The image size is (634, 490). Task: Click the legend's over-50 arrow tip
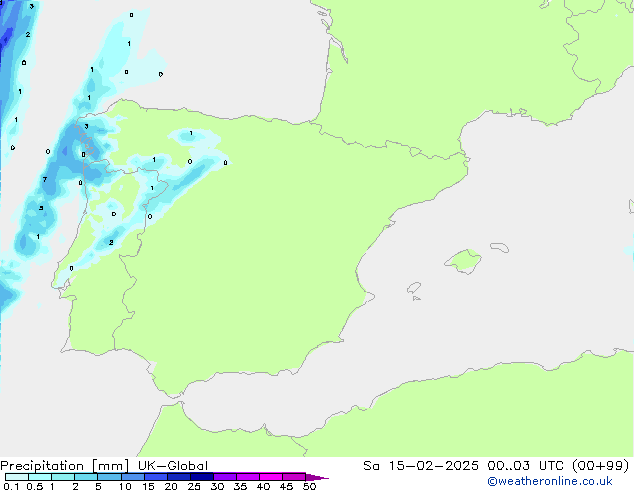click(317, 477)
